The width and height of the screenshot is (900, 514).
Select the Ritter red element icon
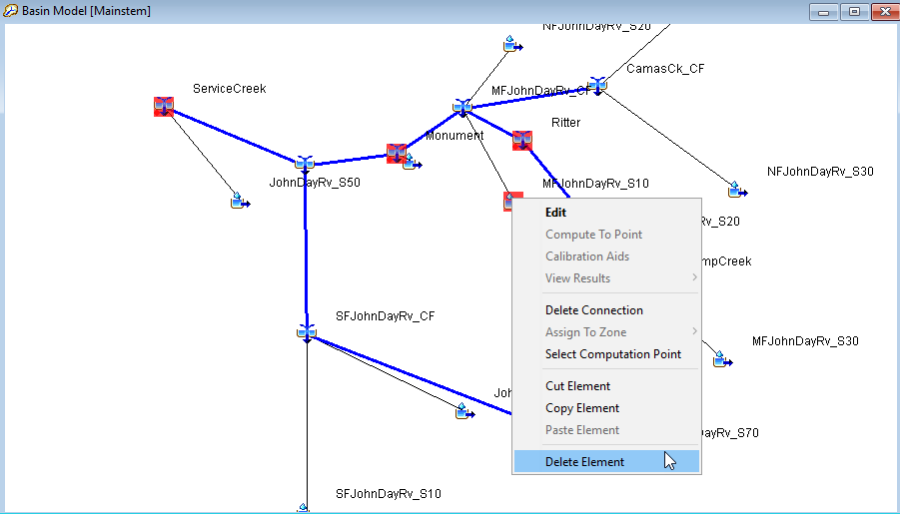[x=522, y=140]
